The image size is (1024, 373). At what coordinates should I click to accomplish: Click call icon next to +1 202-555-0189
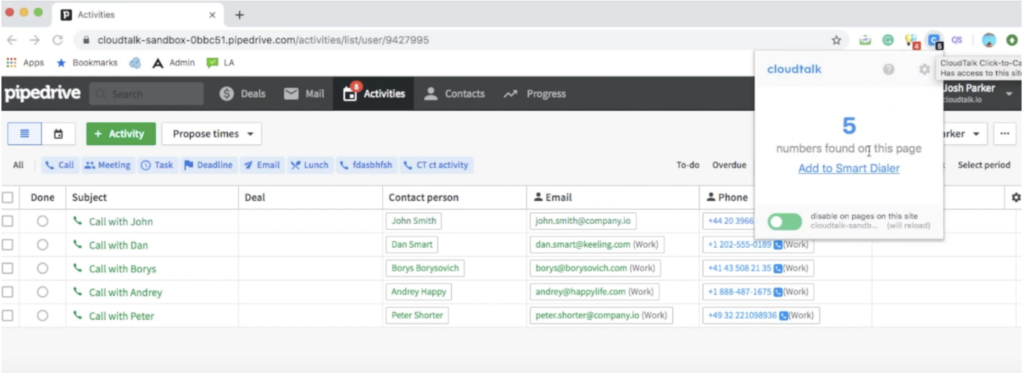tap(778, 246)
